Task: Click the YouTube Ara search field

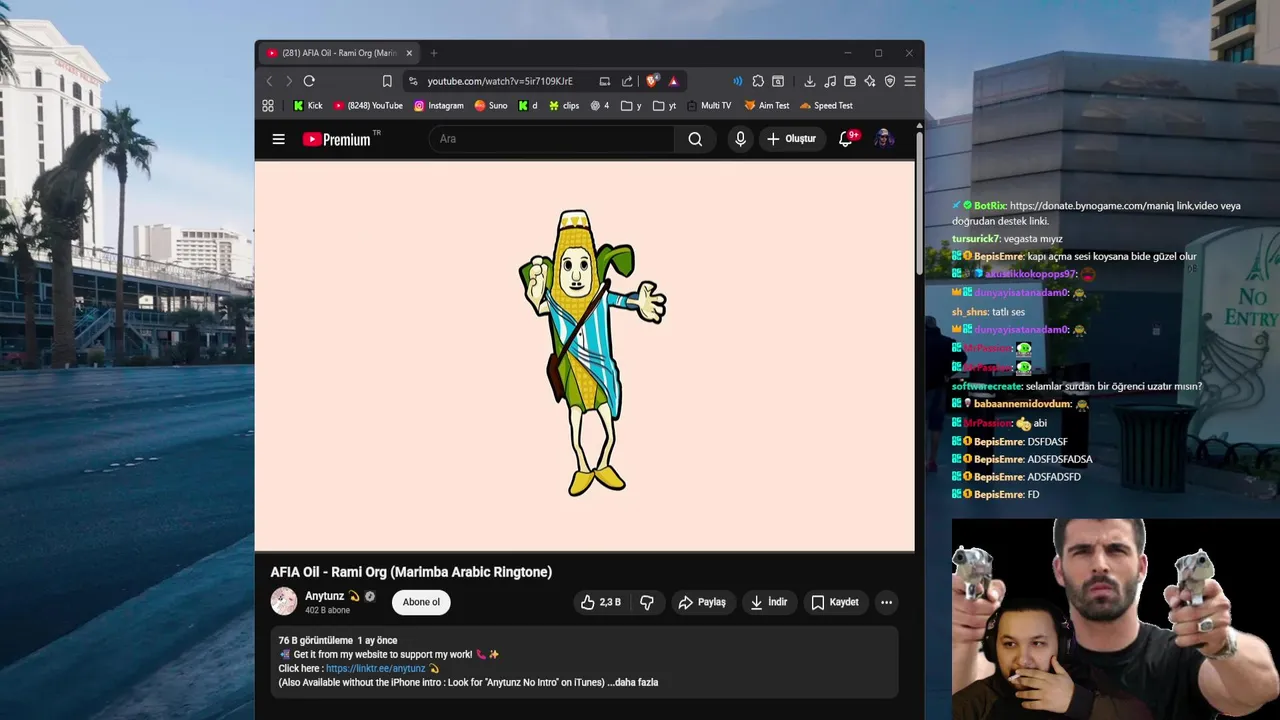Action: [553, 139]
